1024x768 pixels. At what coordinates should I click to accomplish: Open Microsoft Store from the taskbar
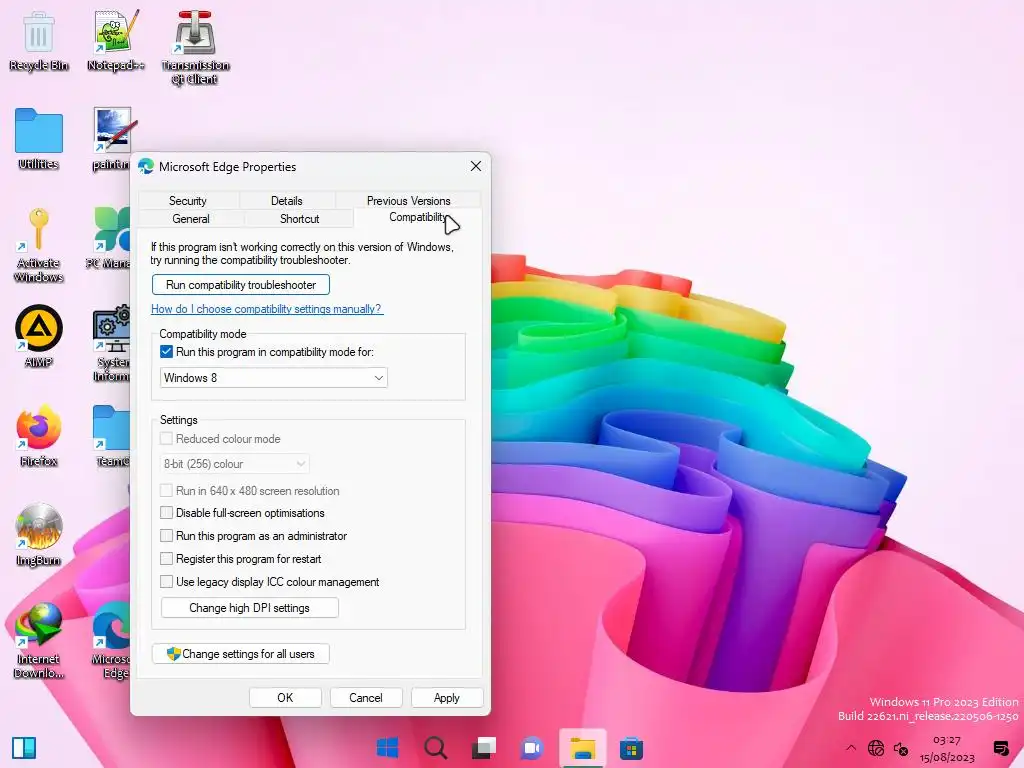pyautogui.click(x=632, y=748)
